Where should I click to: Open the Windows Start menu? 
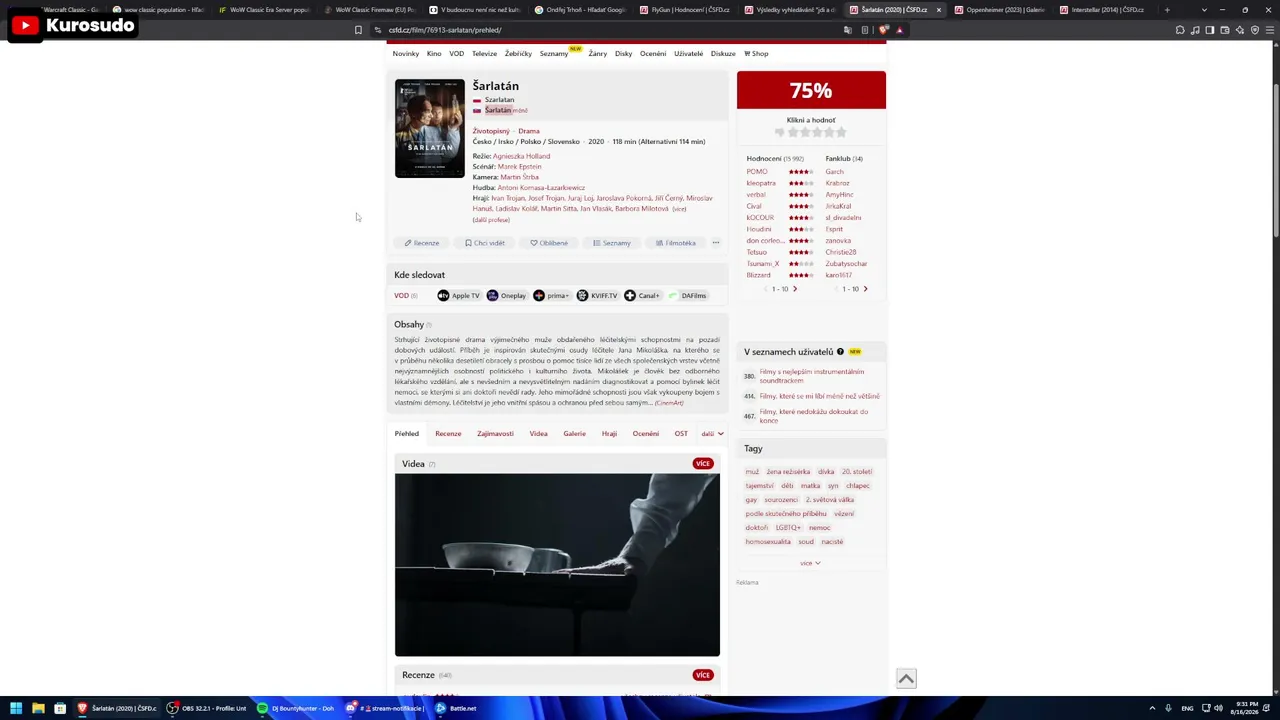pos(16,708)
